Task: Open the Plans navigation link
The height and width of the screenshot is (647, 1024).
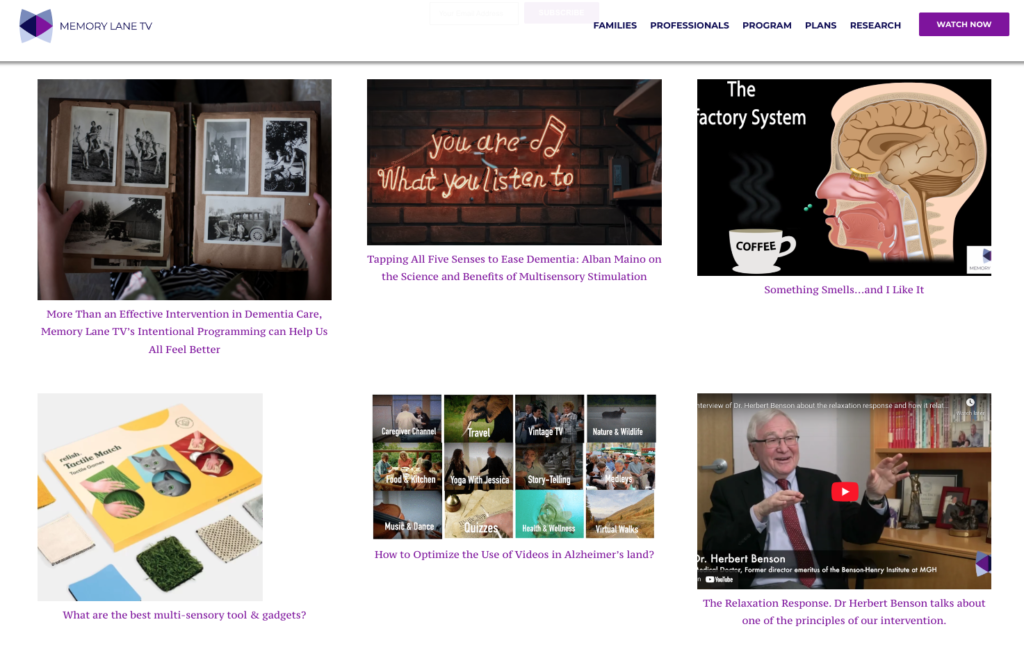Action: 820,25
